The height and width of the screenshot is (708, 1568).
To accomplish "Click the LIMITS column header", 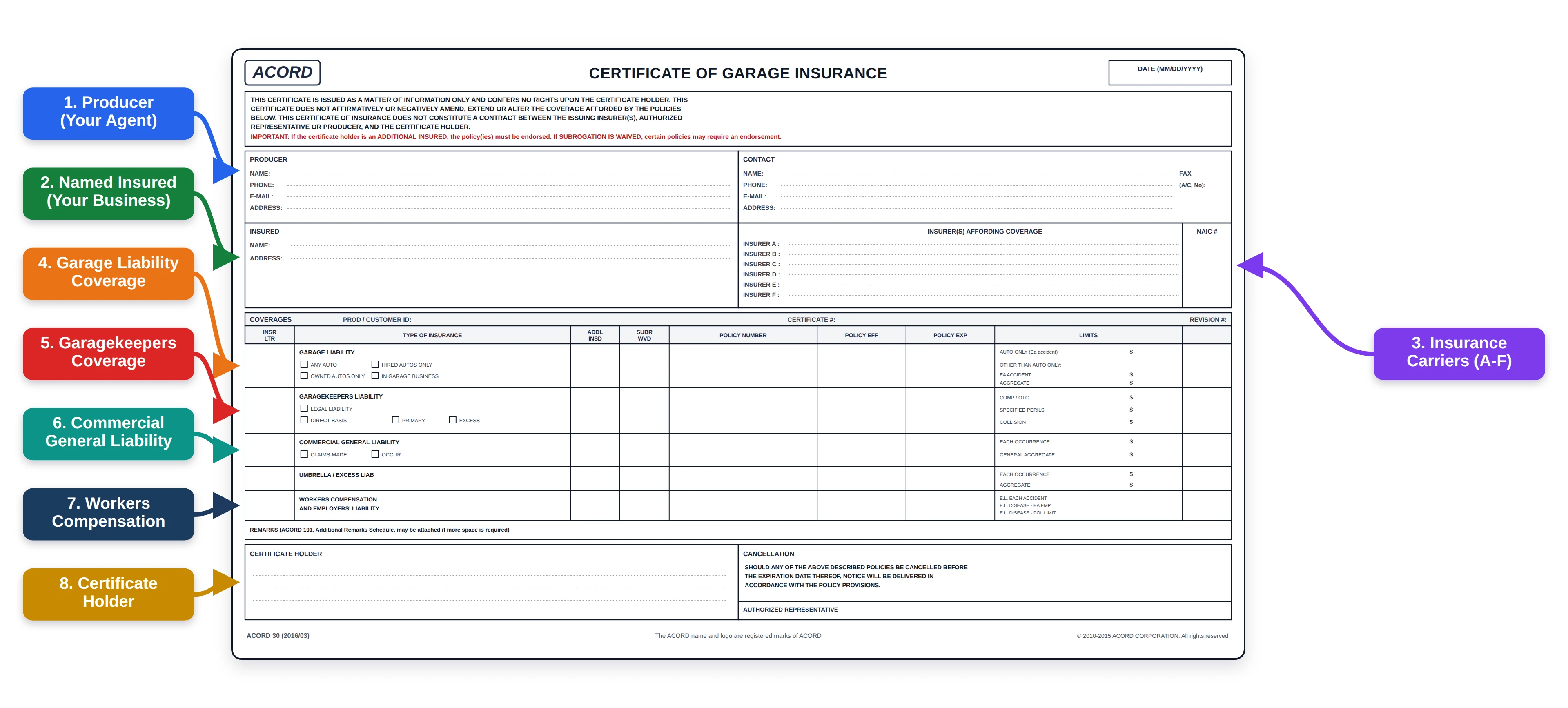I will [x=1088, y=336].
